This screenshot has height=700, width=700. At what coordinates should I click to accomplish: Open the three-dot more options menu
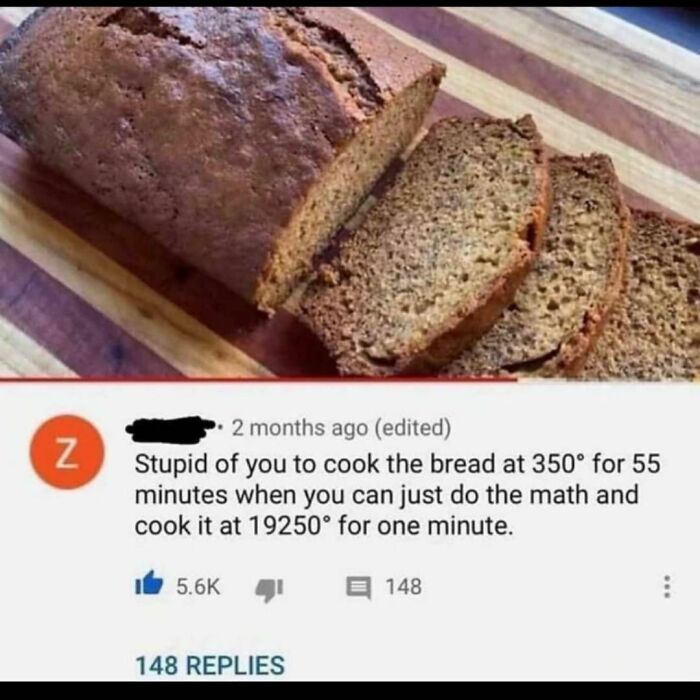667,587
